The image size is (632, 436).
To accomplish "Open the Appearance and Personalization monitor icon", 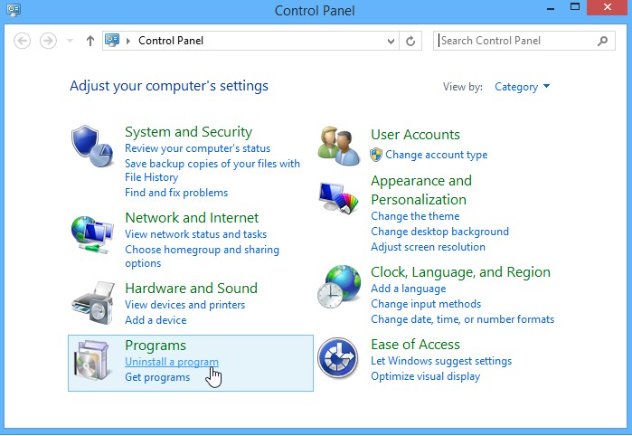I will tap(339, 197).
